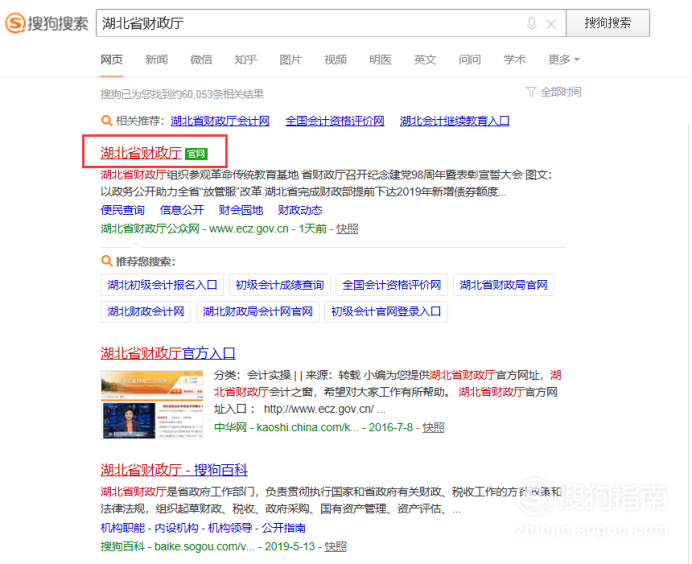
Task: Switch to the 微信 tab
Action: coord(201,60)
